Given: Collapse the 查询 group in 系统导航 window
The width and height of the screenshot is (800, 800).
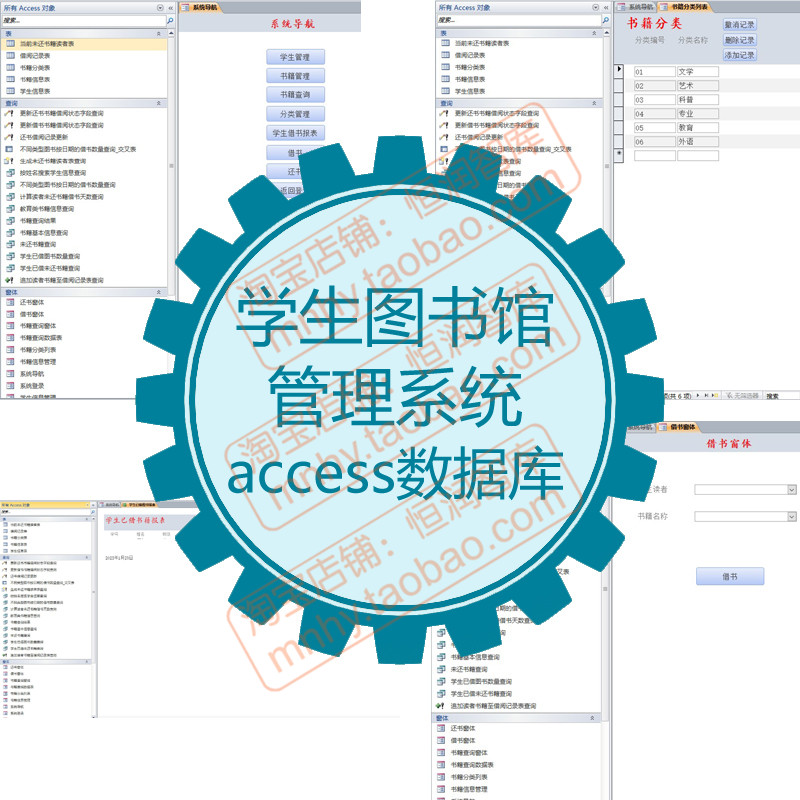Looking at the screenshot, I should point(159,103).
